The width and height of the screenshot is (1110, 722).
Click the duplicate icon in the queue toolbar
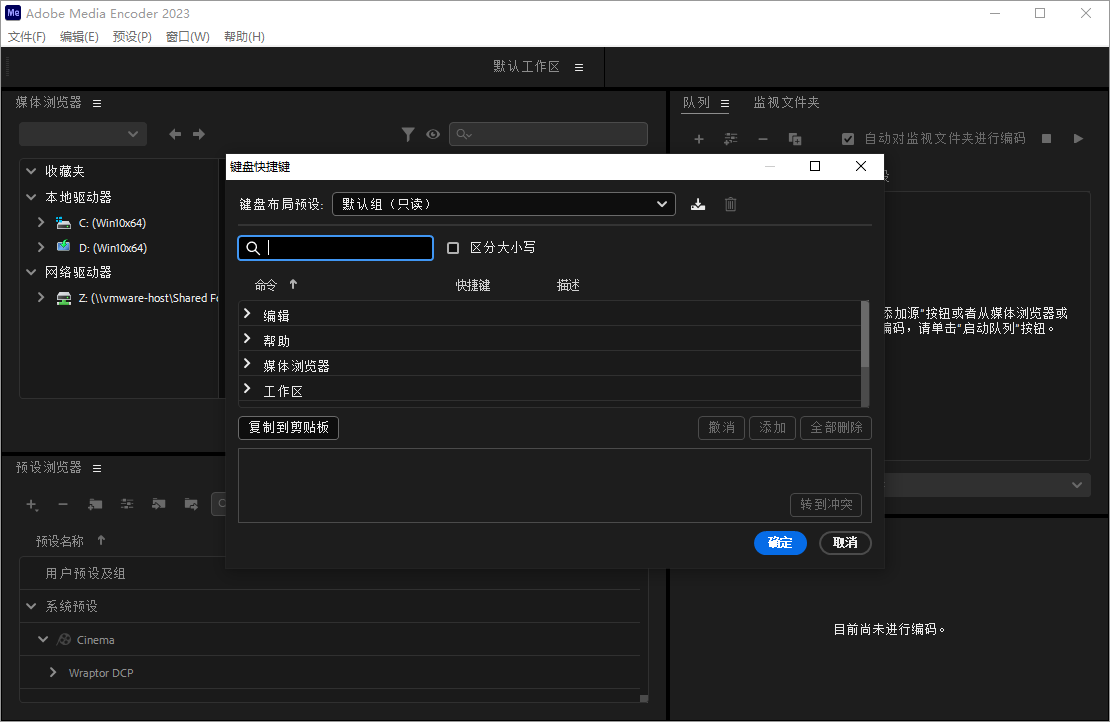point(796,139)
